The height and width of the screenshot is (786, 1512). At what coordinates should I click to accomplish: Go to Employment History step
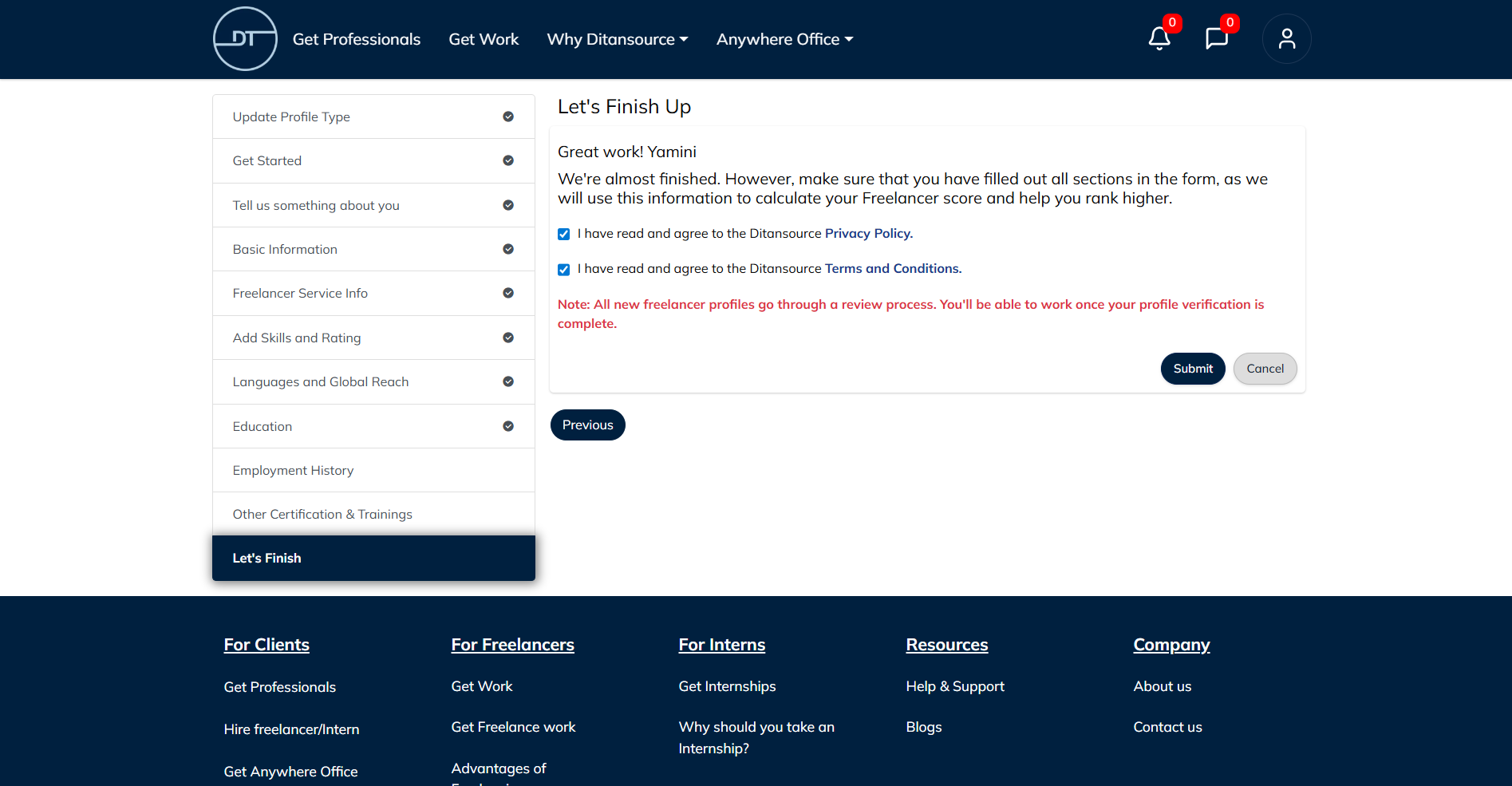point(373,471)
